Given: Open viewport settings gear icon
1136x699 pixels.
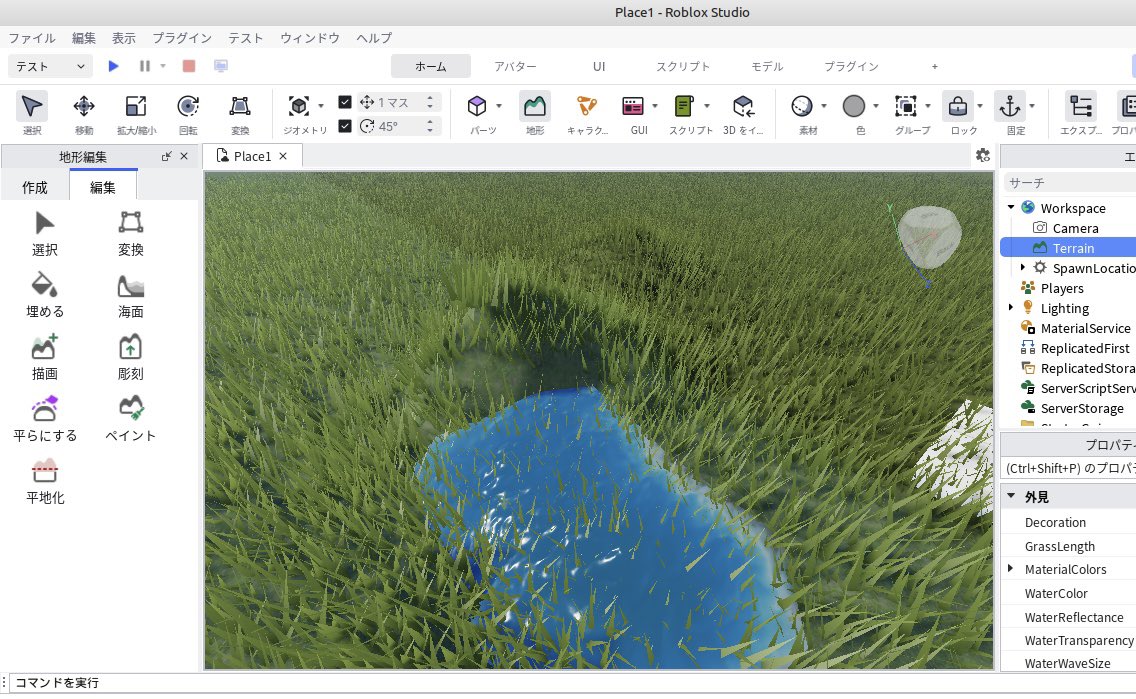Looking at the screenshot, I should point(983,155).
